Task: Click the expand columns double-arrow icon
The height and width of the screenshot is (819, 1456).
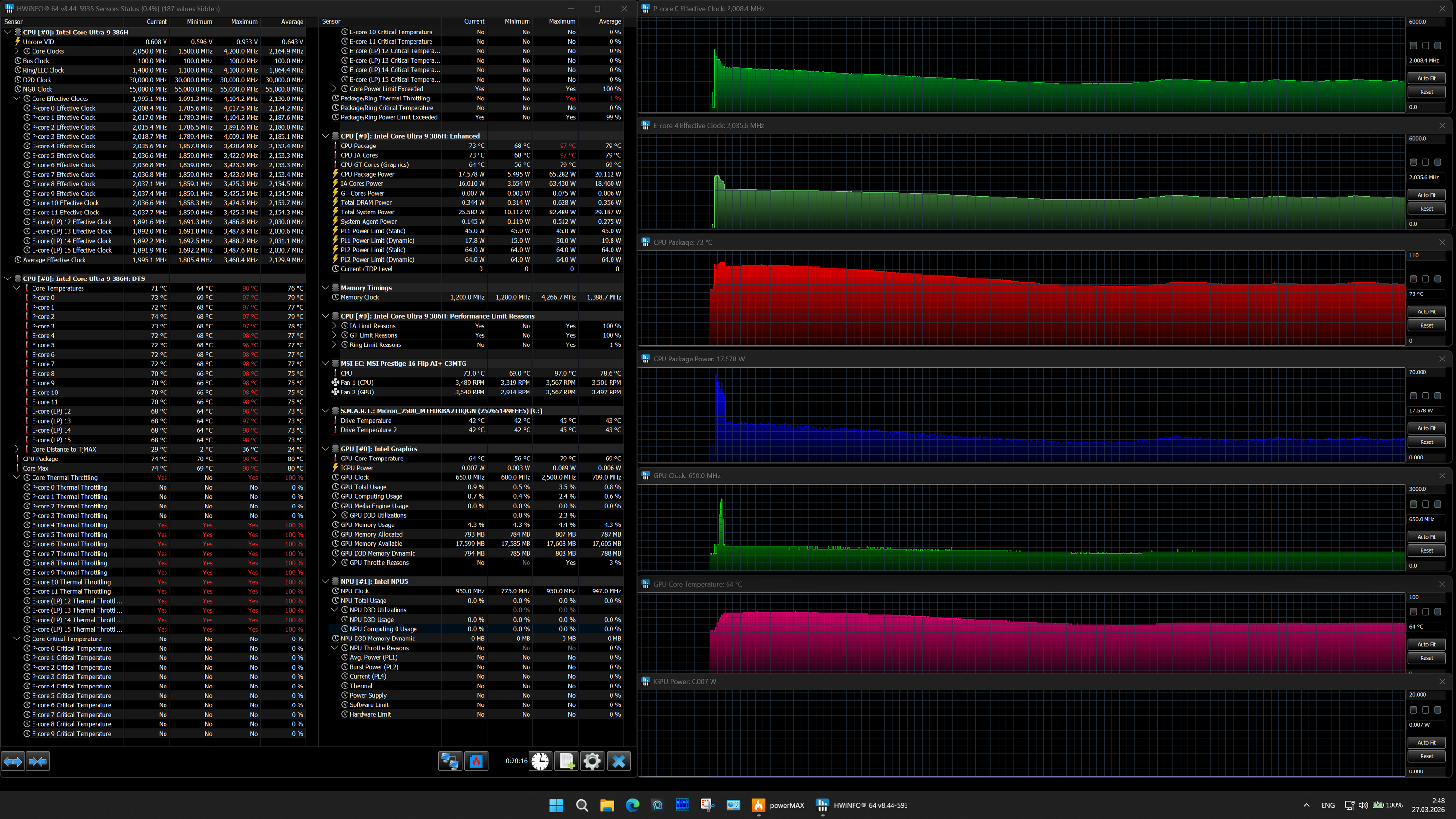Action: 13,761
